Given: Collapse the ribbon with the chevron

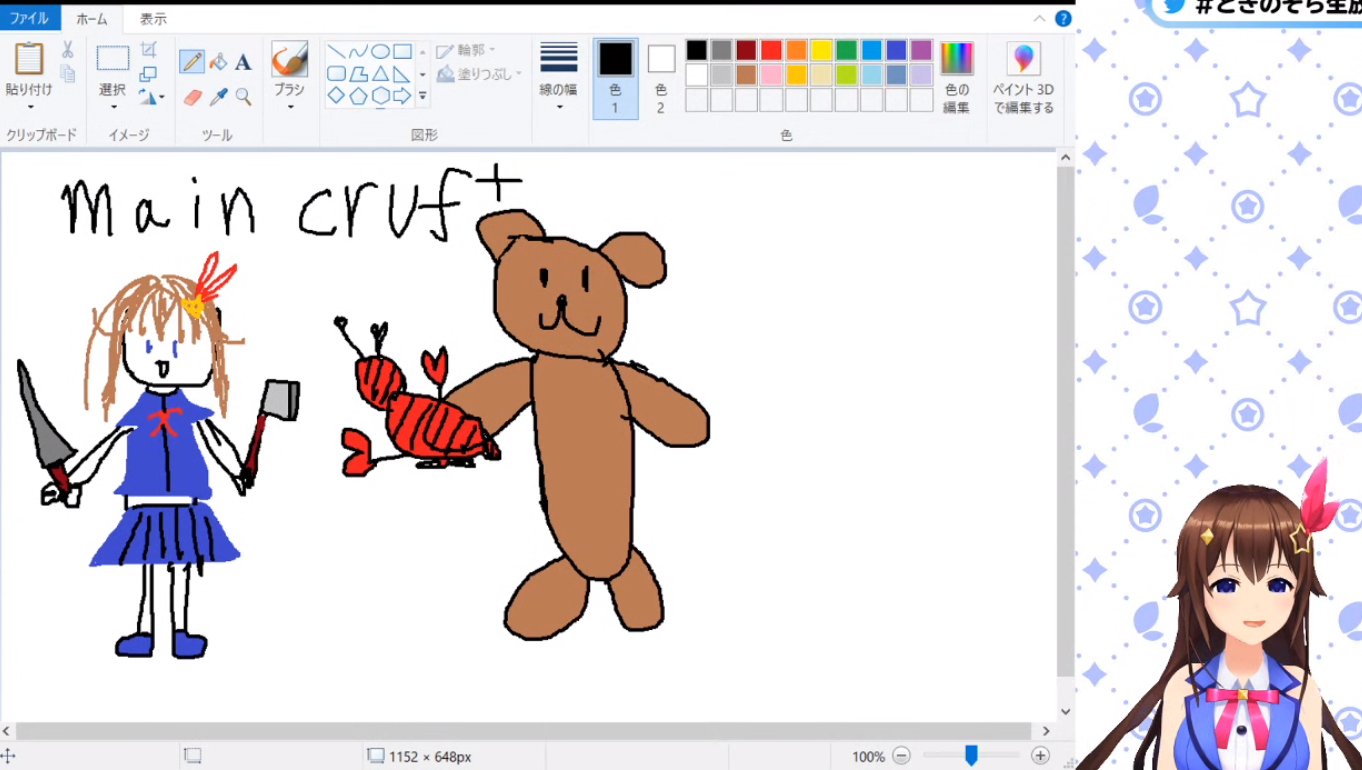Looking at the screenshot, I should point(1041,18).
